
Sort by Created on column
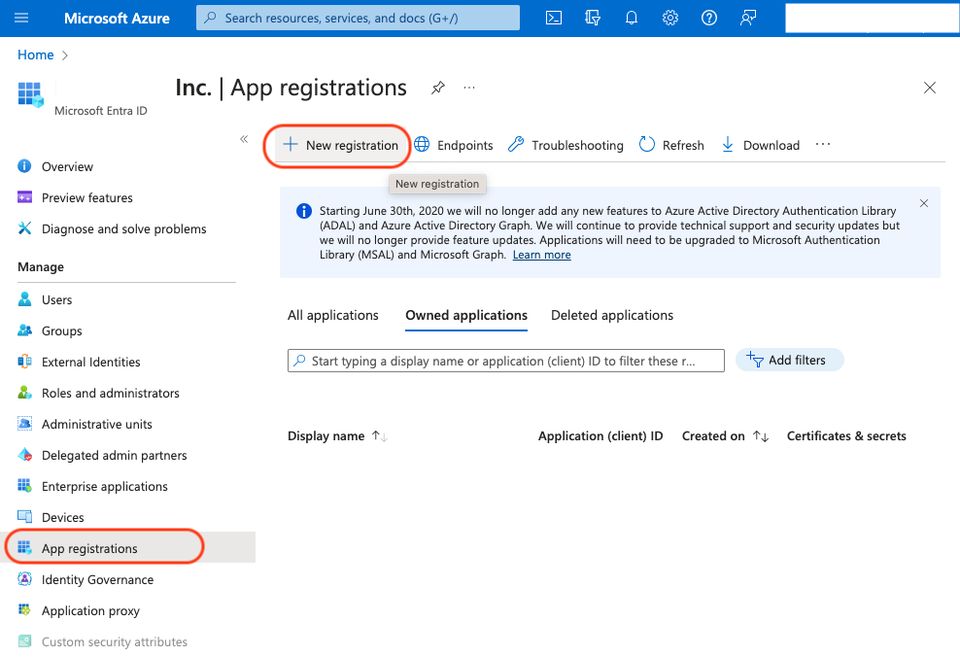click(x=760, y=437)
